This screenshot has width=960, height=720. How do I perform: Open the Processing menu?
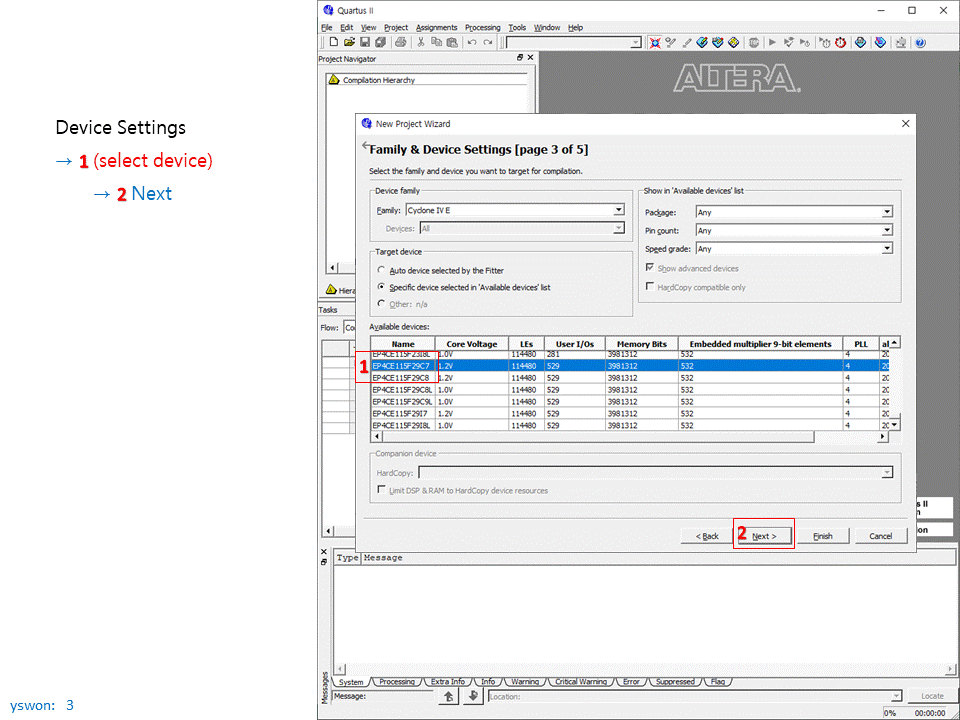(x=482, y=28)
